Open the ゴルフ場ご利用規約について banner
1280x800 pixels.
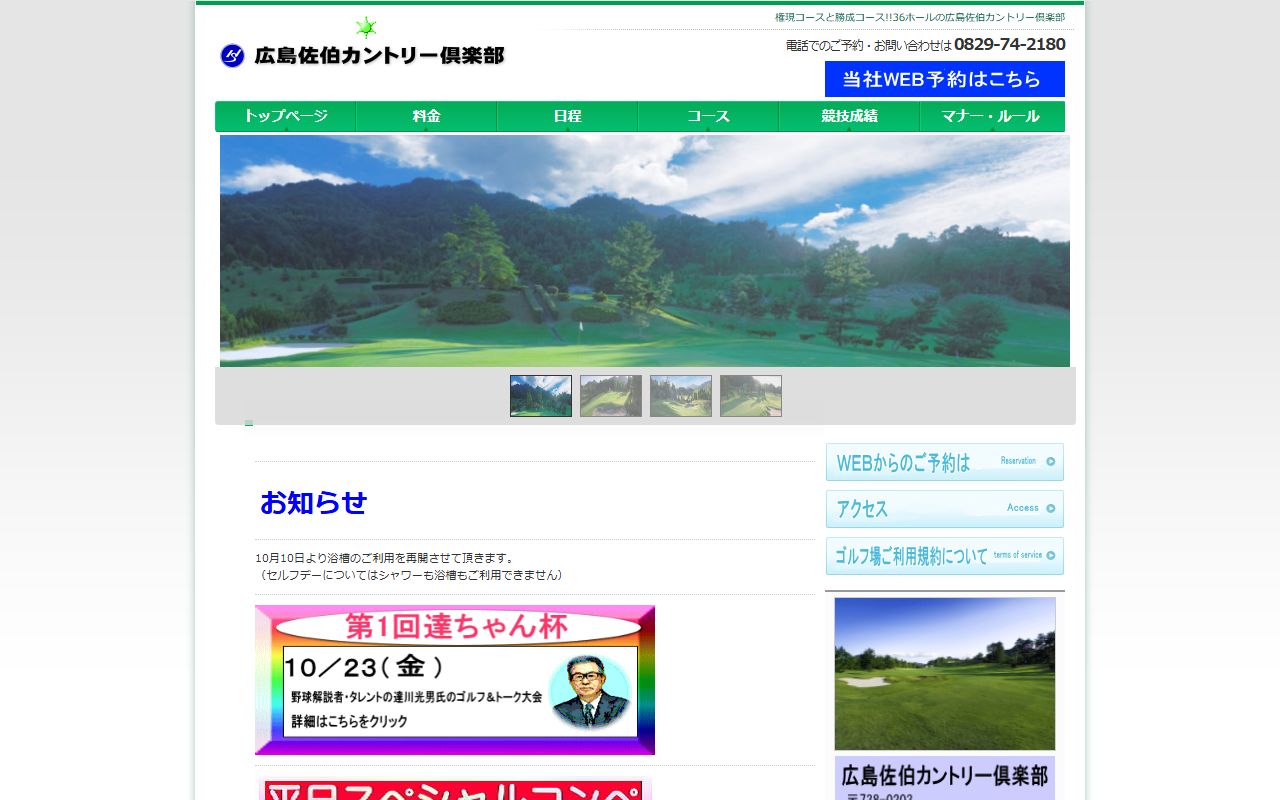click(x=945, y=556)
